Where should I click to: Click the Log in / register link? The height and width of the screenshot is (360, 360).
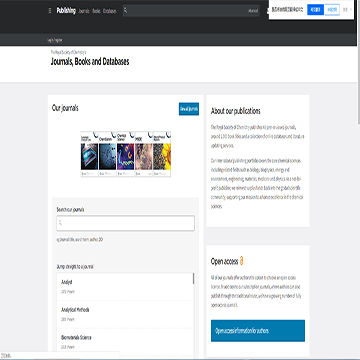(55, 40)
